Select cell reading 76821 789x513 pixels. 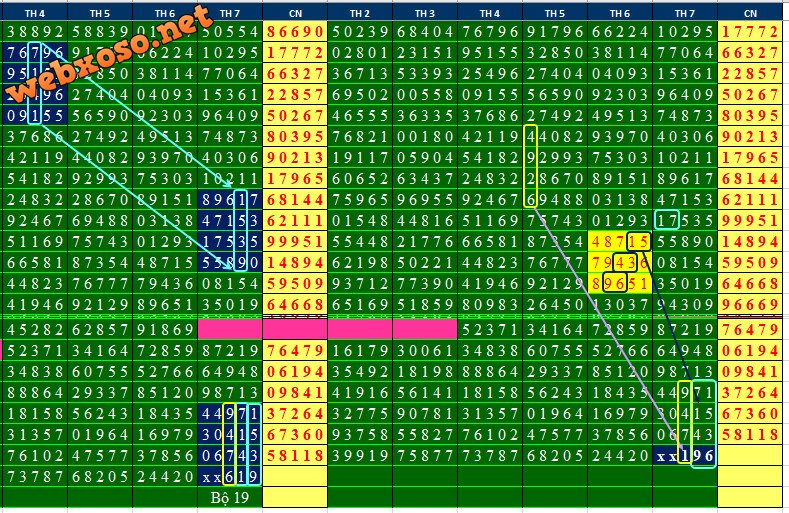pyautogui.click(x=360, y=137)
